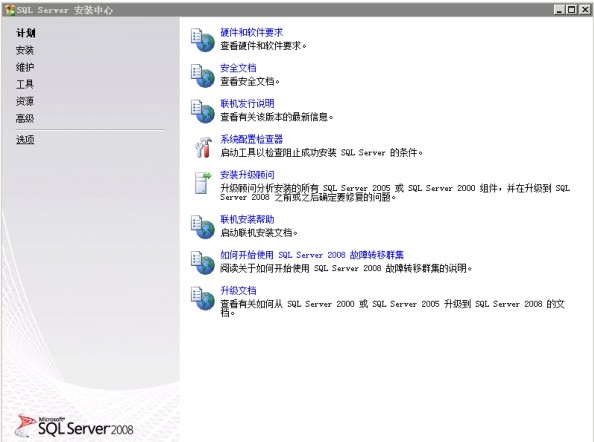Click the icon next to 联机发行说明

tap(203, 111)
